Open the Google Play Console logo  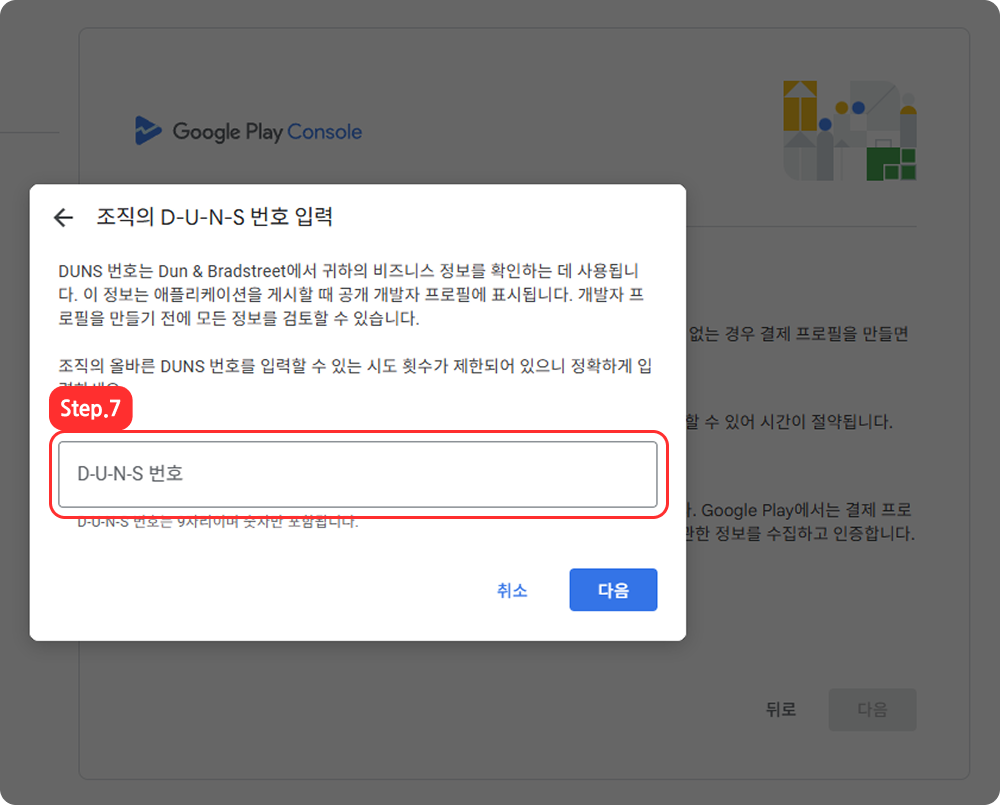[x=148, y=131]
